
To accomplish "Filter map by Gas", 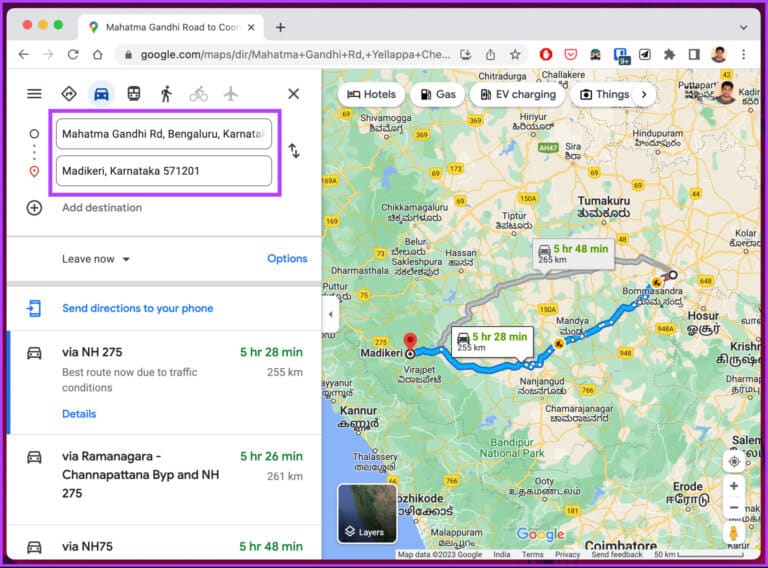I will coord(438,95).
